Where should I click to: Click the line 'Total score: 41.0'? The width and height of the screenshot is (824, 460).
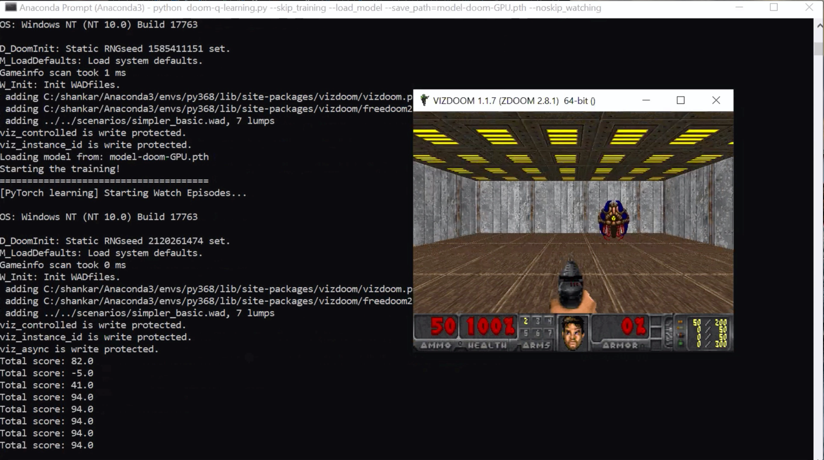click(x=47, y=385)
